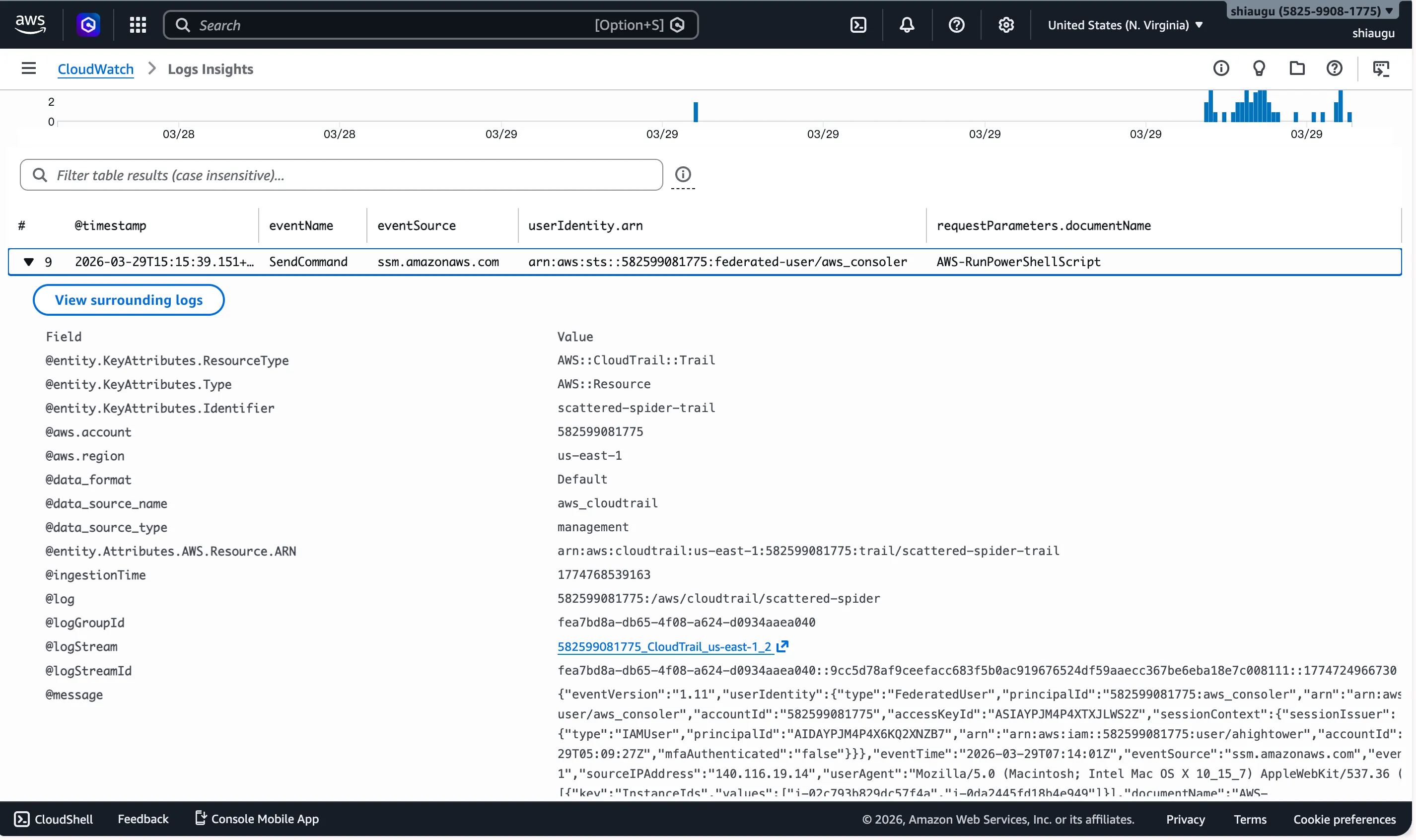Viewport: 1416px width, 840px height.
Task: Click the search magnifier icon in top bar
Action: 182,25
